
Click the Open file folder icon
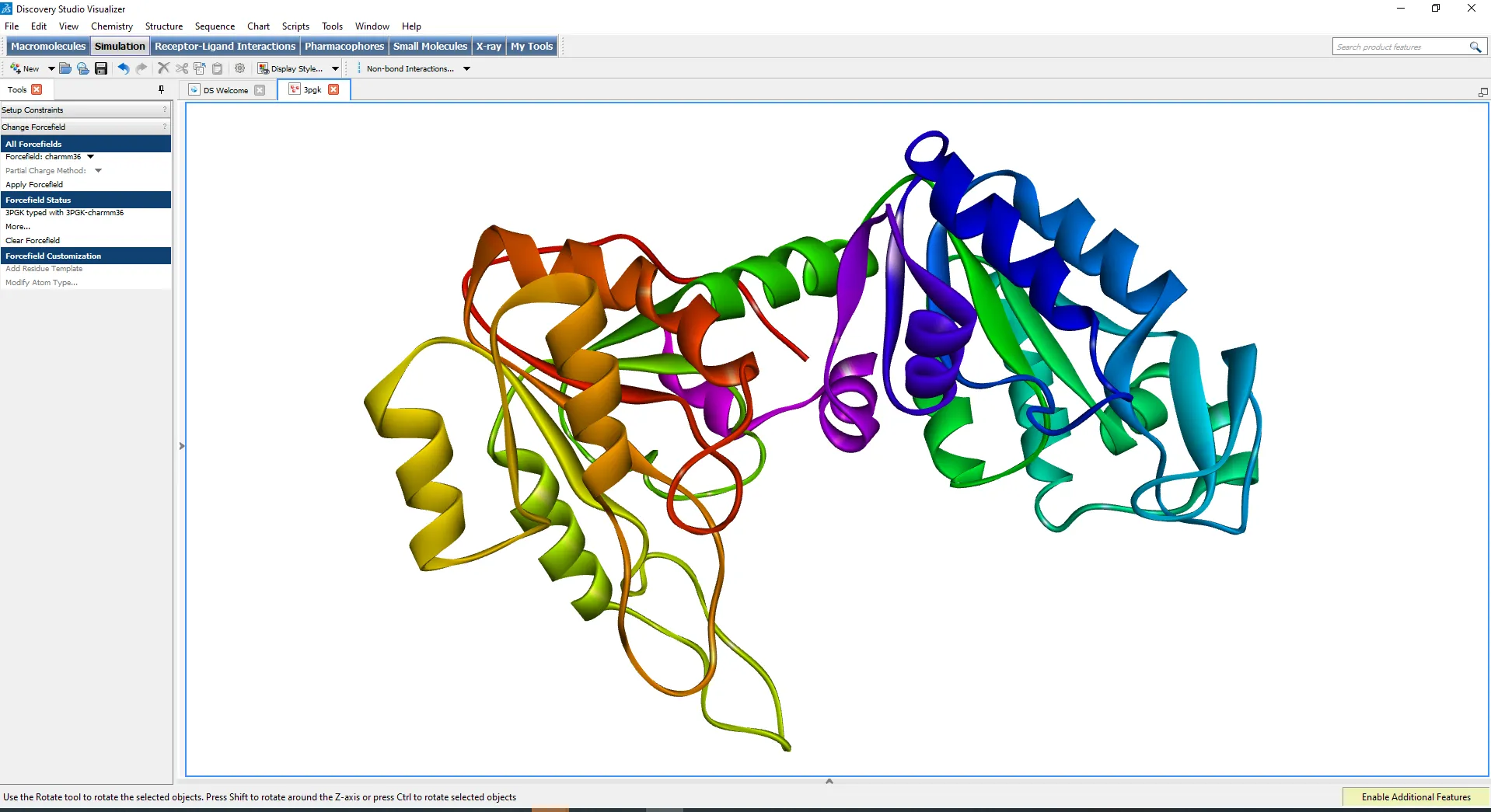pyautogui.click(x=65, y=68)
